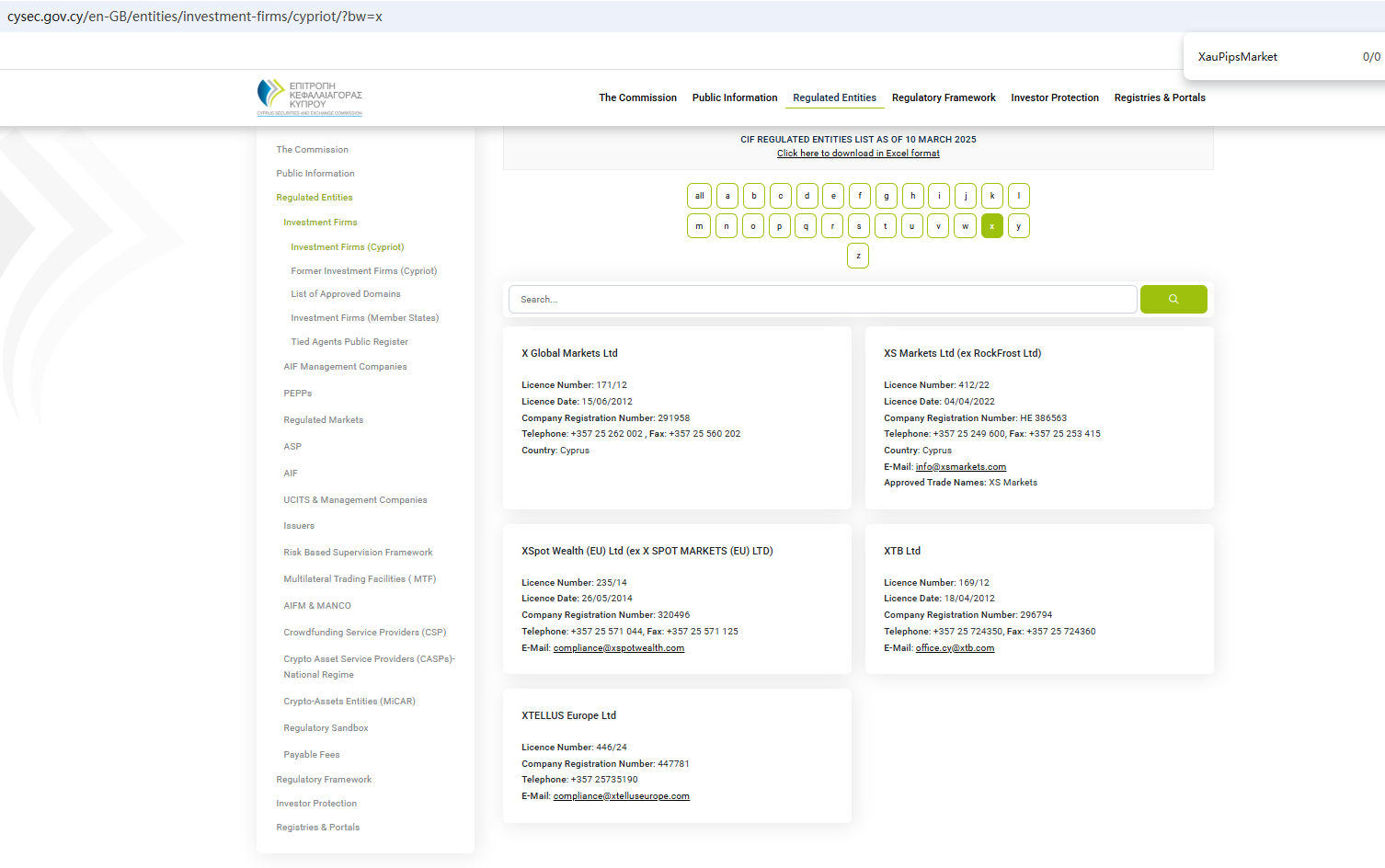Open compliance@xspotwealth.com email link
The width and height of the screenshot is (1385, 868).
(619, 648)
